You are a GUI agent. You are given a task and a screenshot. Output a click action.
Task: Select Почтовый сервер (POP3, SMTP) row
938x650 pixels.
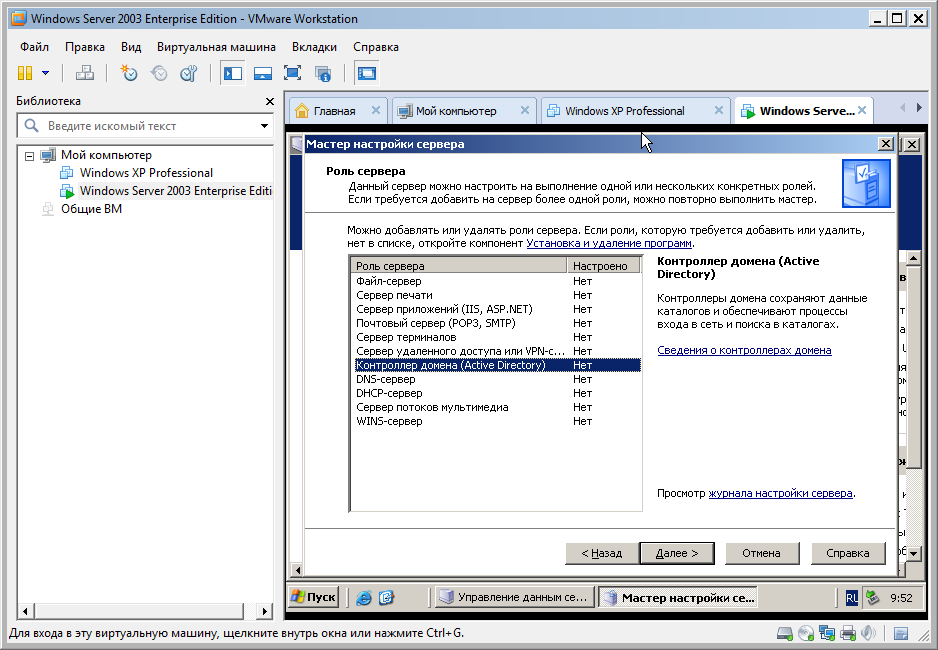click(497, 323)
